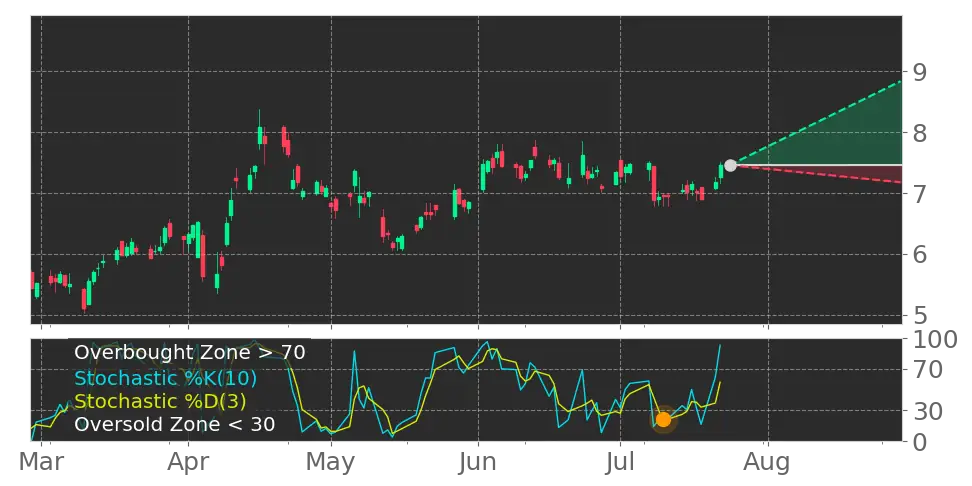
Task: Click the price axis label 7
Action: tap(920, 193)
